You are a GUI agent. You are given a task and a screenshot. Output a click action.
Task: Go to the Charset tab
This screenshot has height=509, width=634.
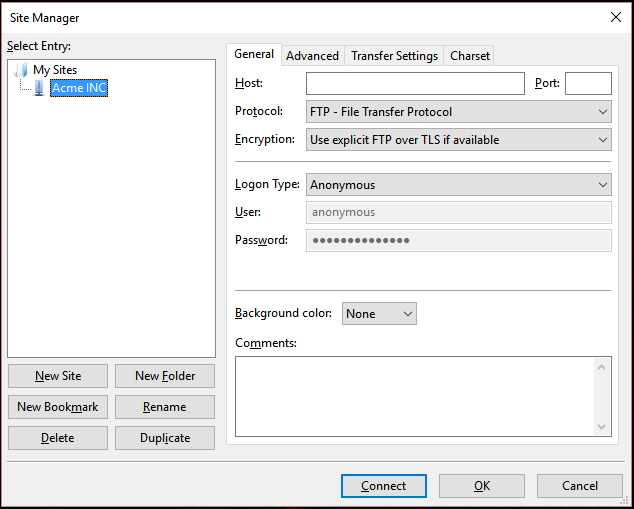[x=469, y=56]
